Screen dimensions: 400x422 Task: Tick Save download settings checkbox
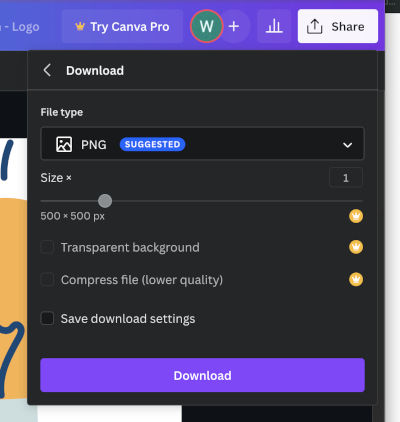tap(47, 318)
